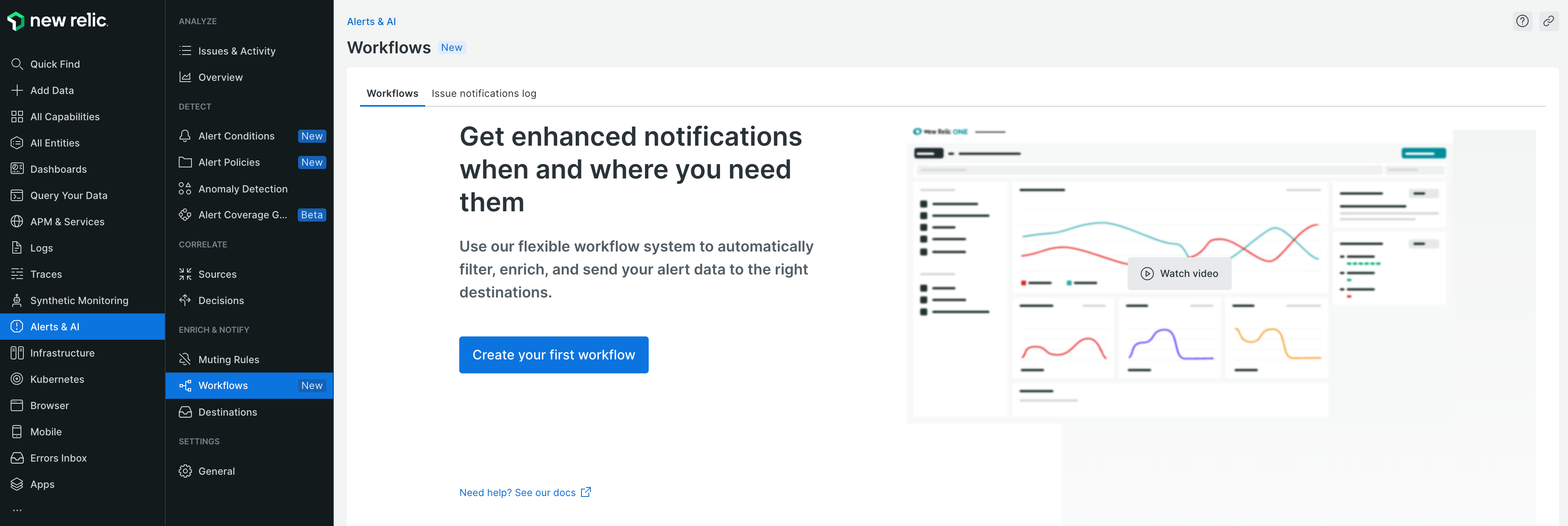The width and height of the screenshot is (1568, 526).
Task: Click the Alert Conditions bell icon
Action: (185, 136)
